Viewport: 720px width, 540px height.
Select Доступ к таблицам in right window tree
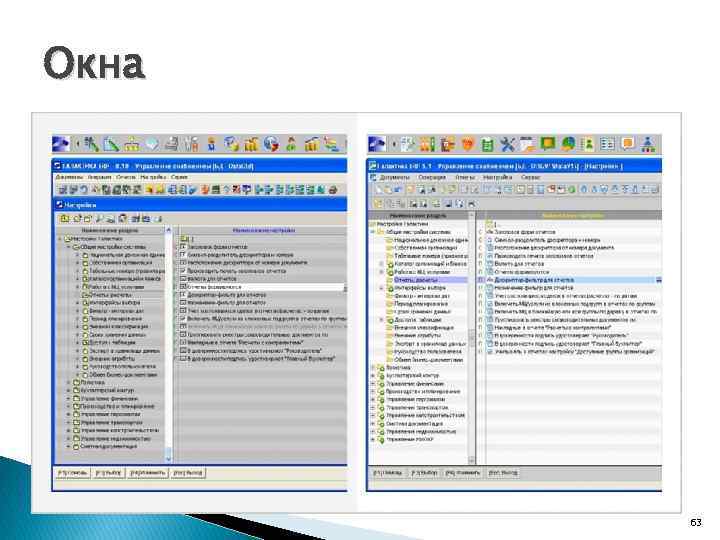click(418, 320)
